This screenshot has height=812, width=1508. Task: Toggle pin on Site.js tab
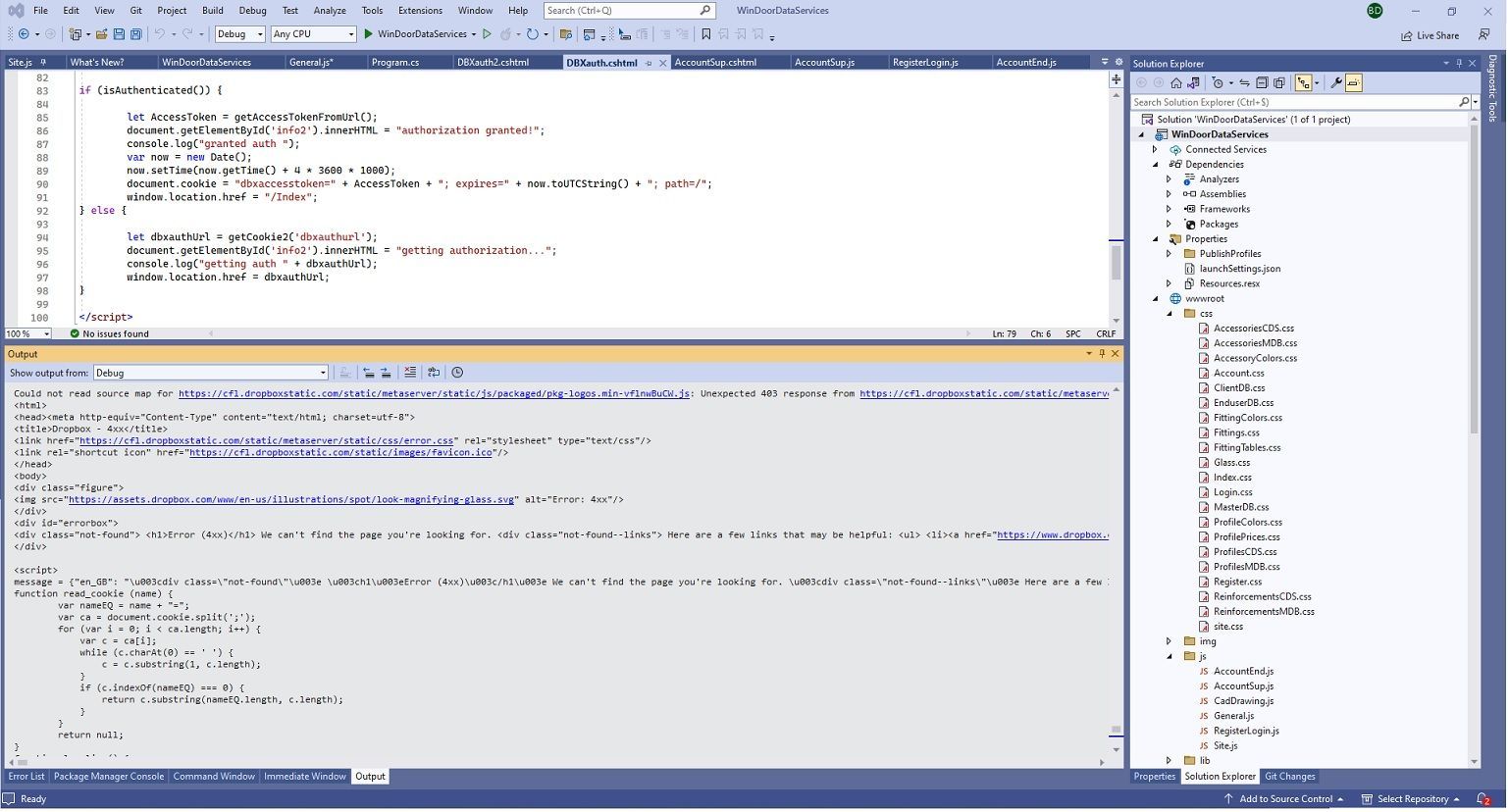click(43, 63)
